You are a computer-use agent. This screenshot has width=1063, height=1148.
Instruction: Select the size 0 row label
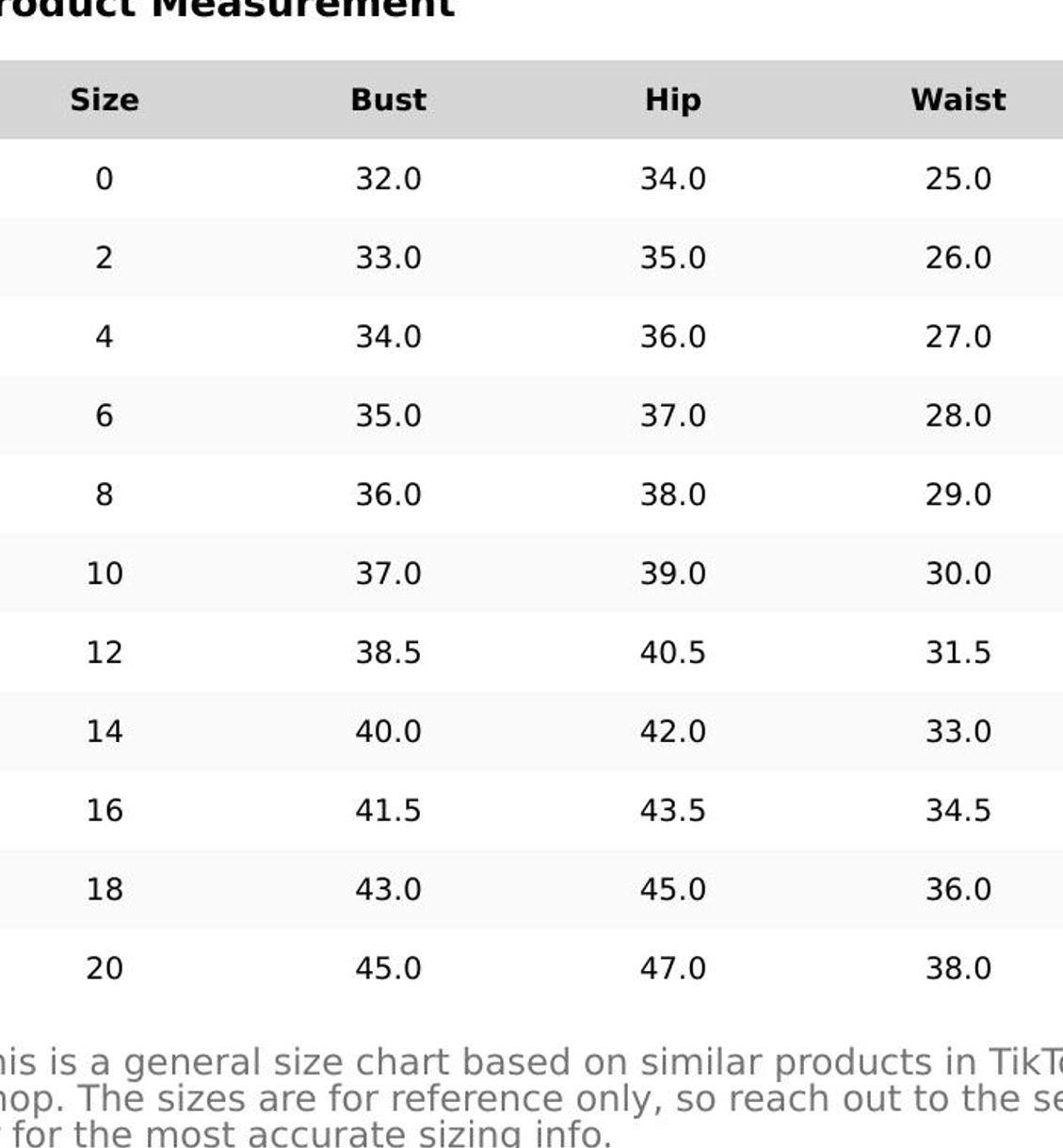pyautogui.click(x=105, y=179)
